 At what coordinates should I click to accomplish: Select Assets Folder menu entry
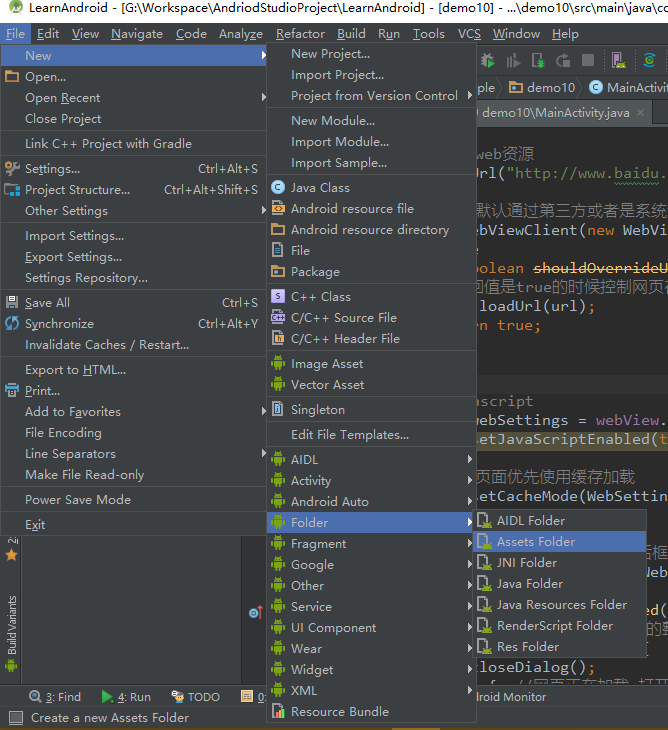560,541
